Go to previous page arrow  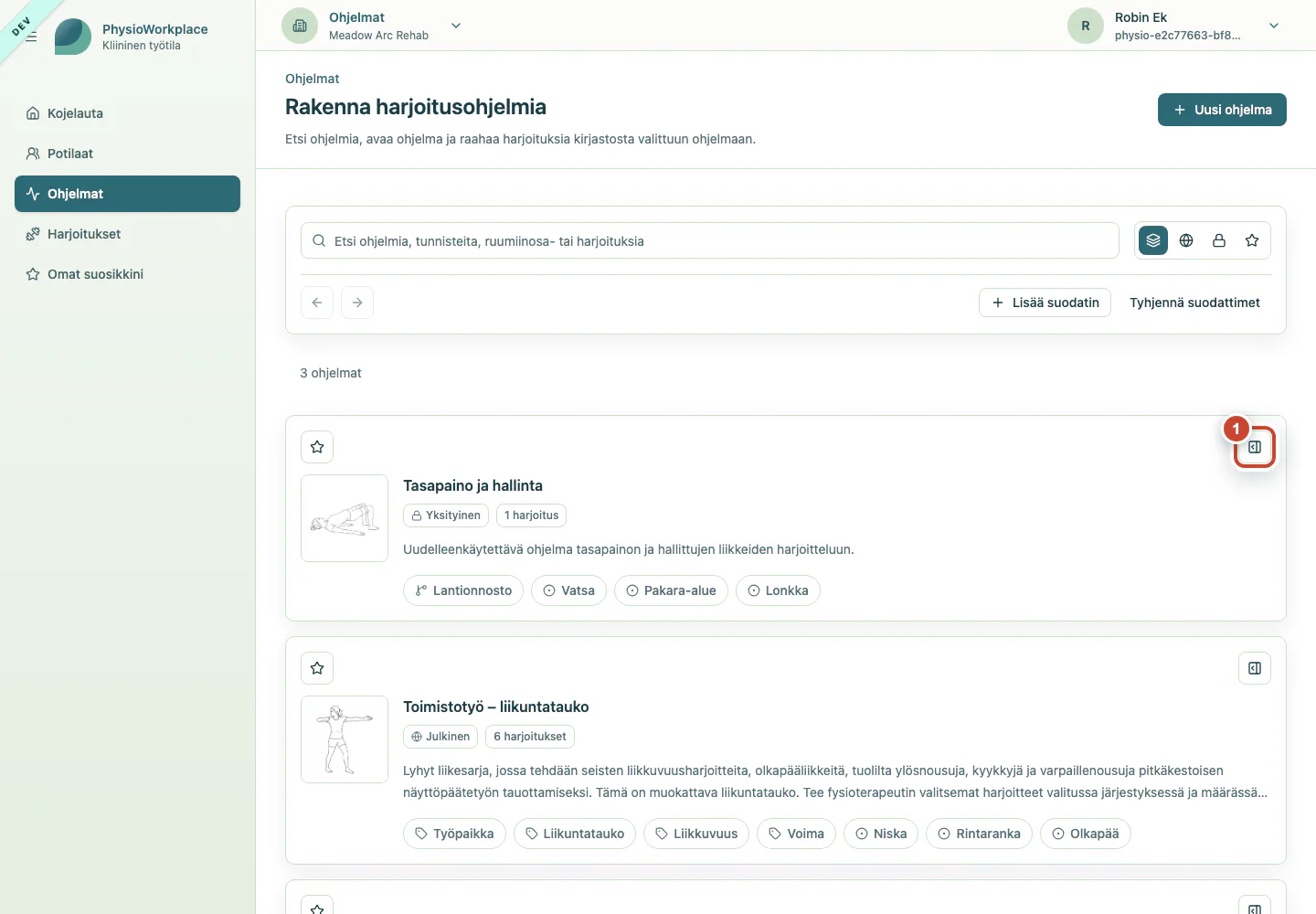click(x=317, y=303)
